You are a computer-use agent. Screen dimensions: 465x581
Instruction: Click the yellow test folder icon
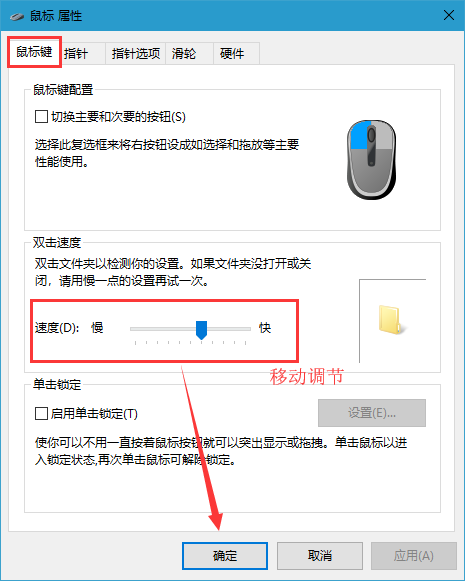(392, 320)
